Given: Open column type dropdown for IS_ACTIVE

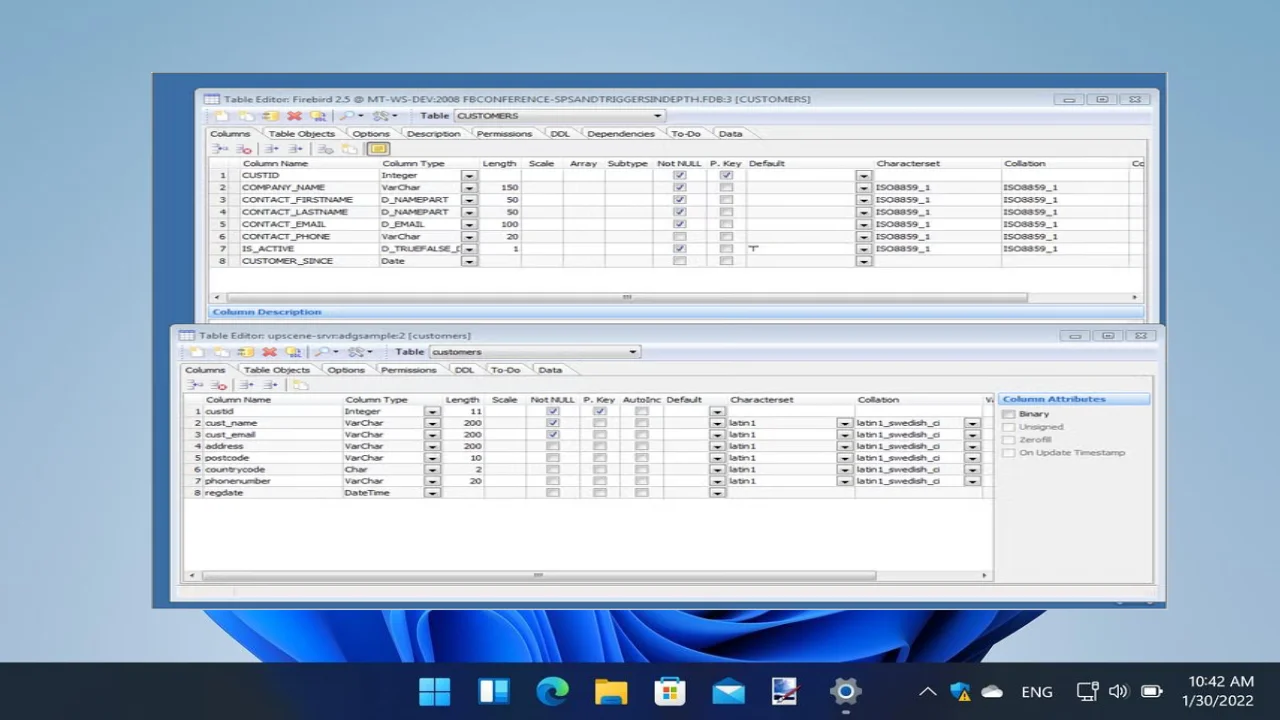Looking at the screenshot, I should [x=469, y=249].
